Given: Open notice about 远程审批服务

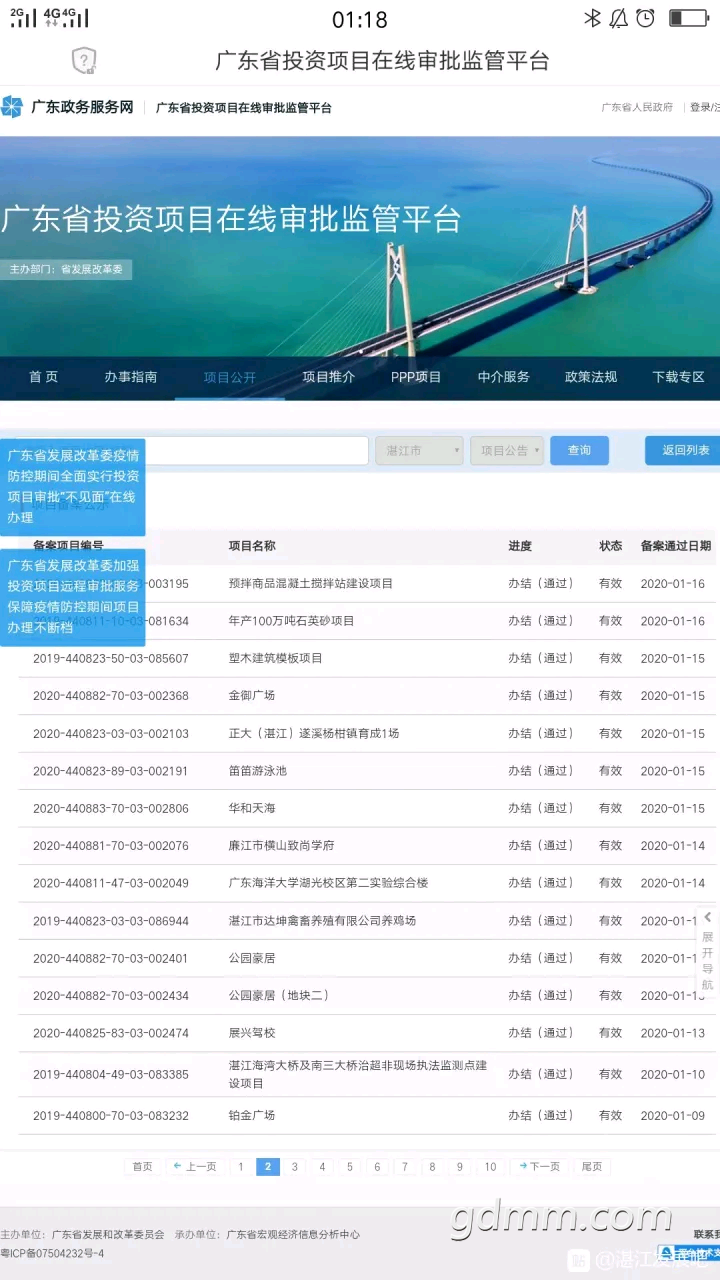Looking at the screenshot, I should pos(72,596).
